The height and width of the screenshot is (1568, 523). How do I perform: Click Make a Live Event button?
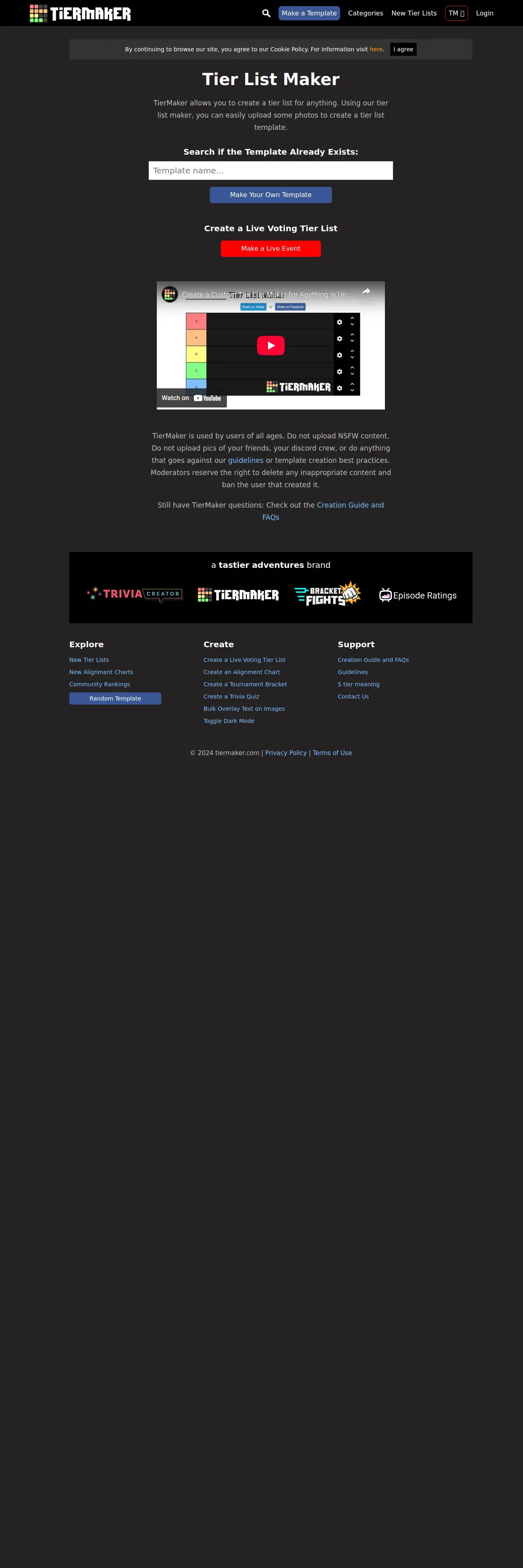[271, 248]
